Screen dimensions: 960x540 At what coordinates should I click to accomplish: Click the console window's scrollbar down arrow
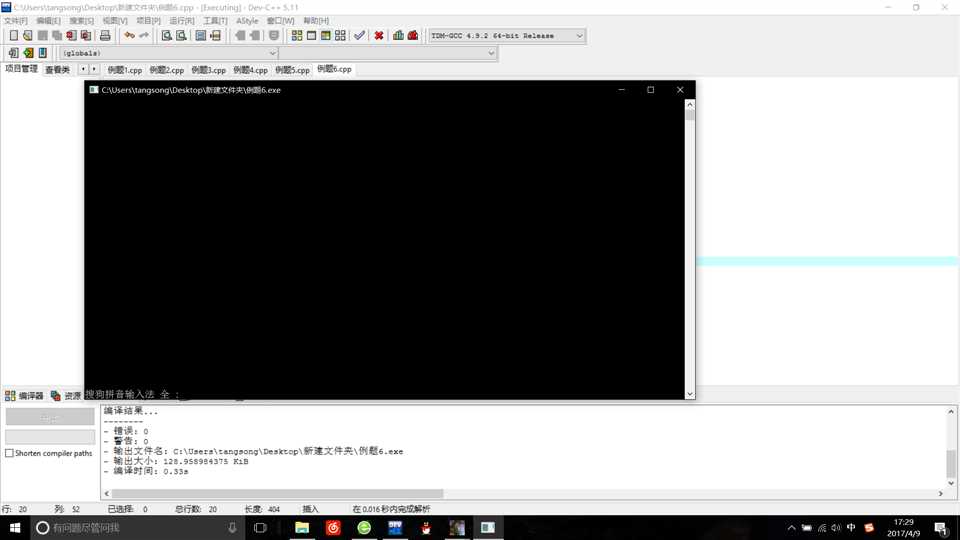(x=690, y=394)
